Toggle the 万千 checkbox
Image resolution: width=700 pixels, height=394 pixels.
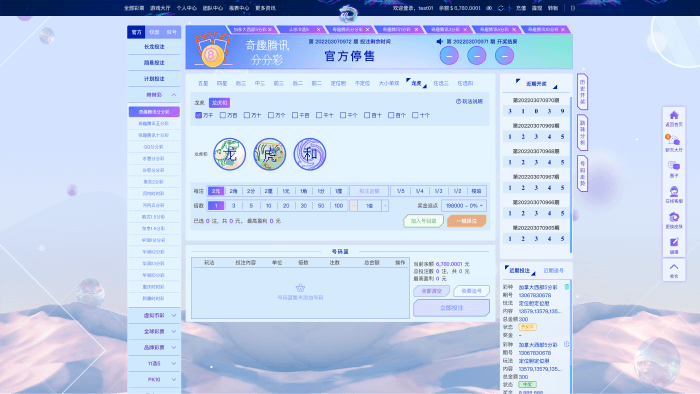pos(199,115)
